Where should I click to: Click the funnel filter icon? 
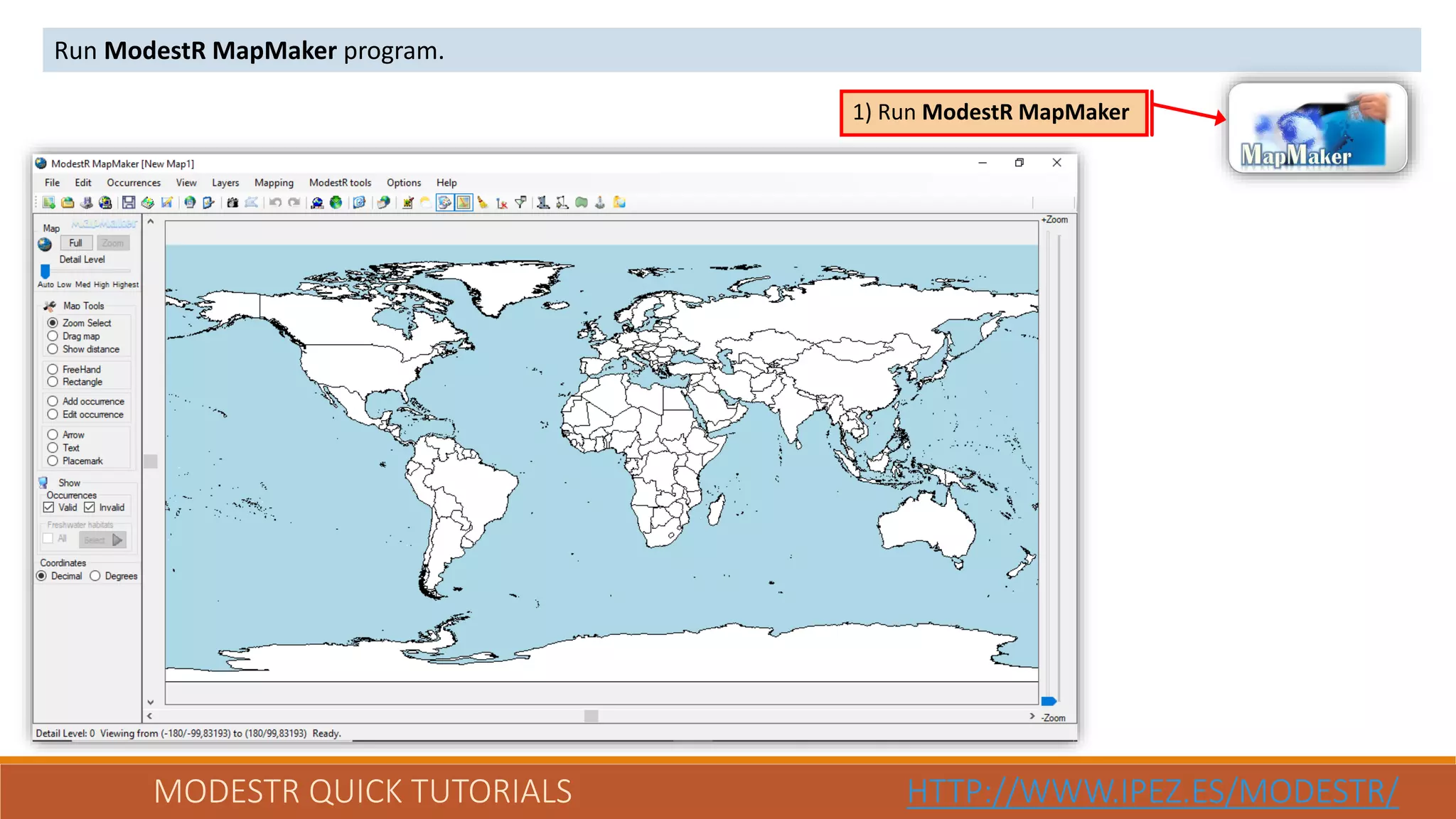click(x=520, y=203)
